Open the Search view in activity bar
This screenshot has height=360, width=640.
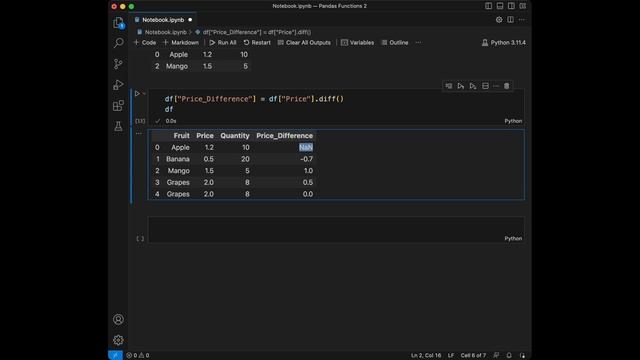pyautogui.click(x=118, y=43)
